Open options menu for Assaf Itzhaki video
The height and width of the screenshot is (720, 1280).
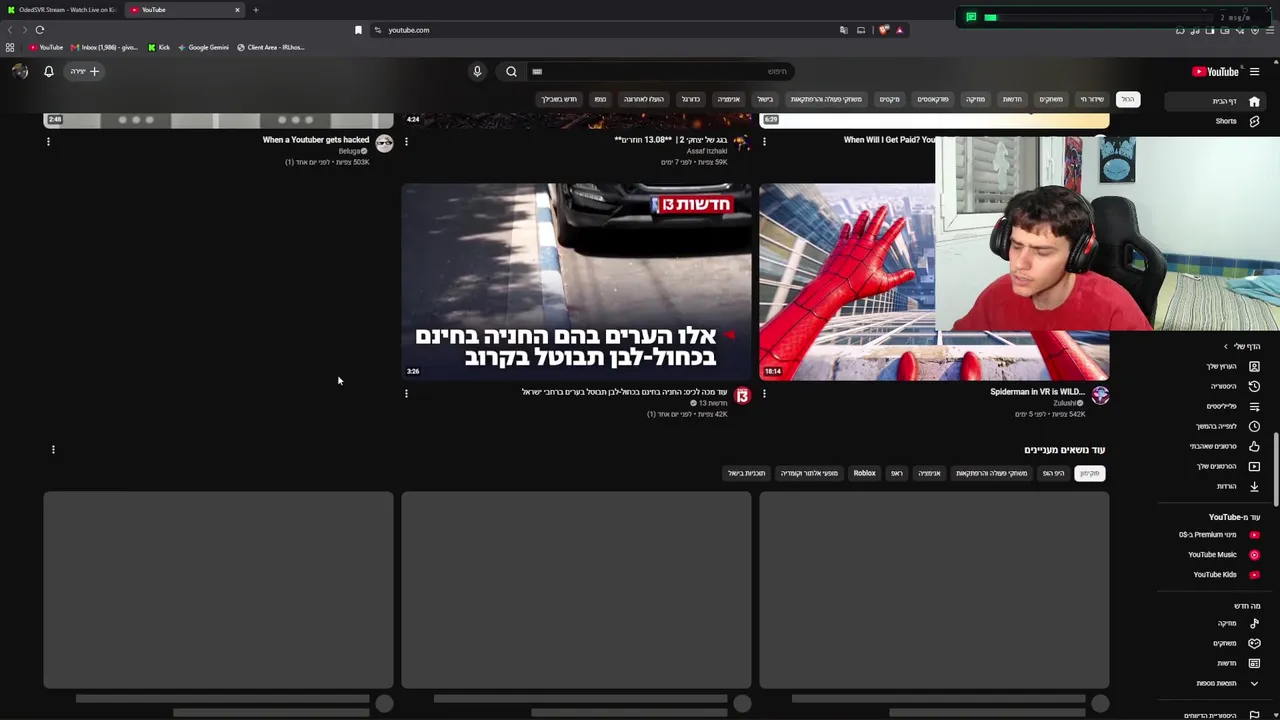point(406,141)
